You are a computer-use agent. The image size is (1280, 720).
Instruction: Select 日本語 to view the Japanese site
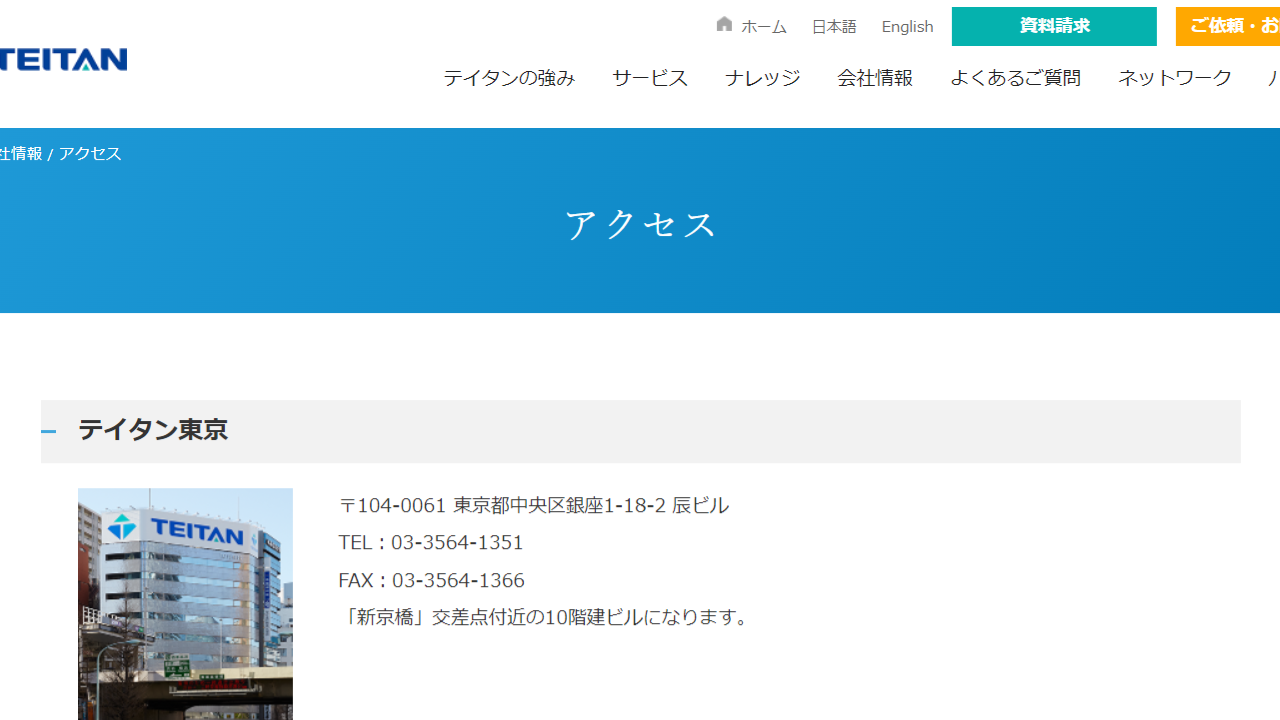[x=833, y=26]
